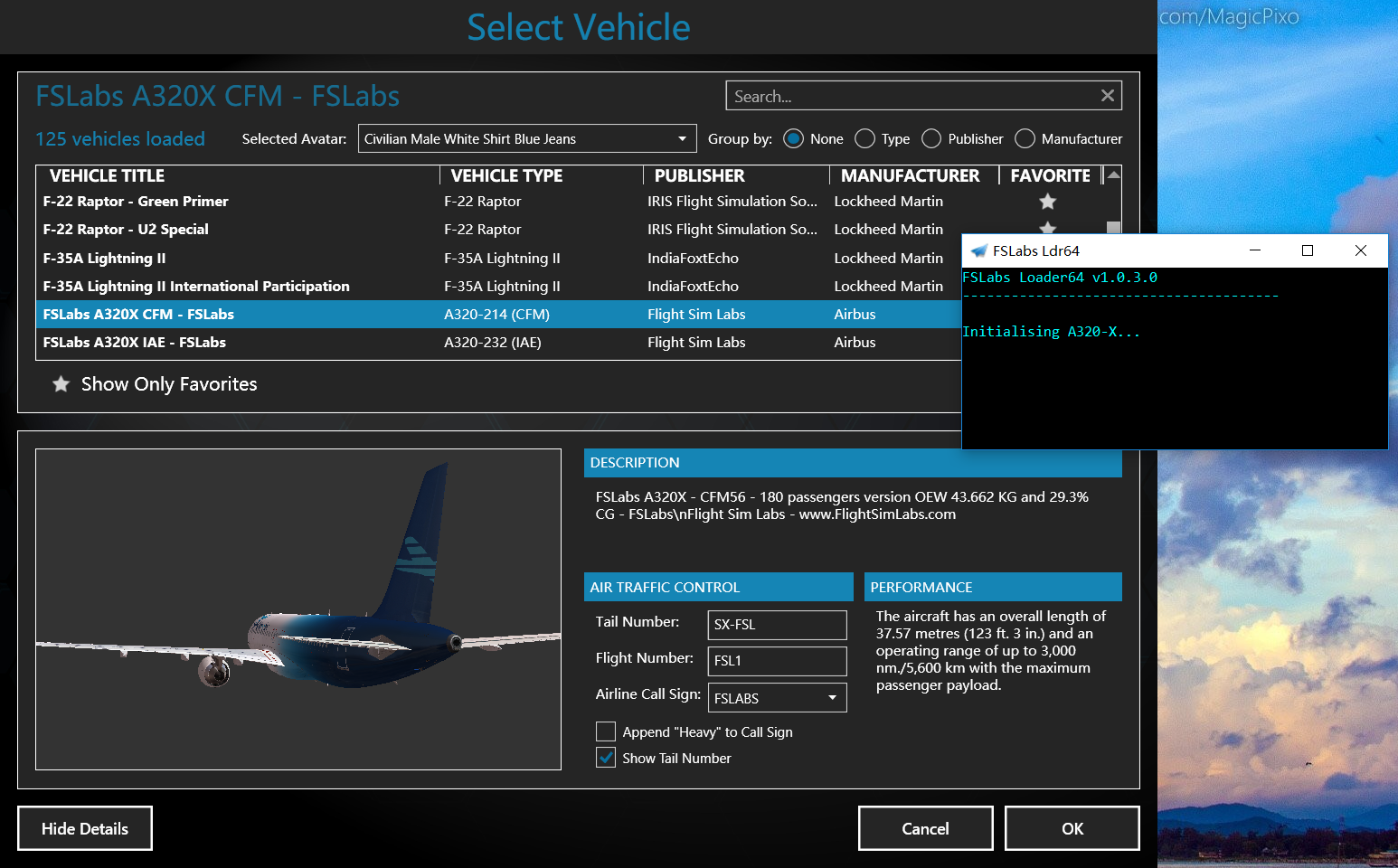Open Airline Call Sign FSLABS dropdown
Viewport: 1398px width, 868px height.
(x=777, y=698)
